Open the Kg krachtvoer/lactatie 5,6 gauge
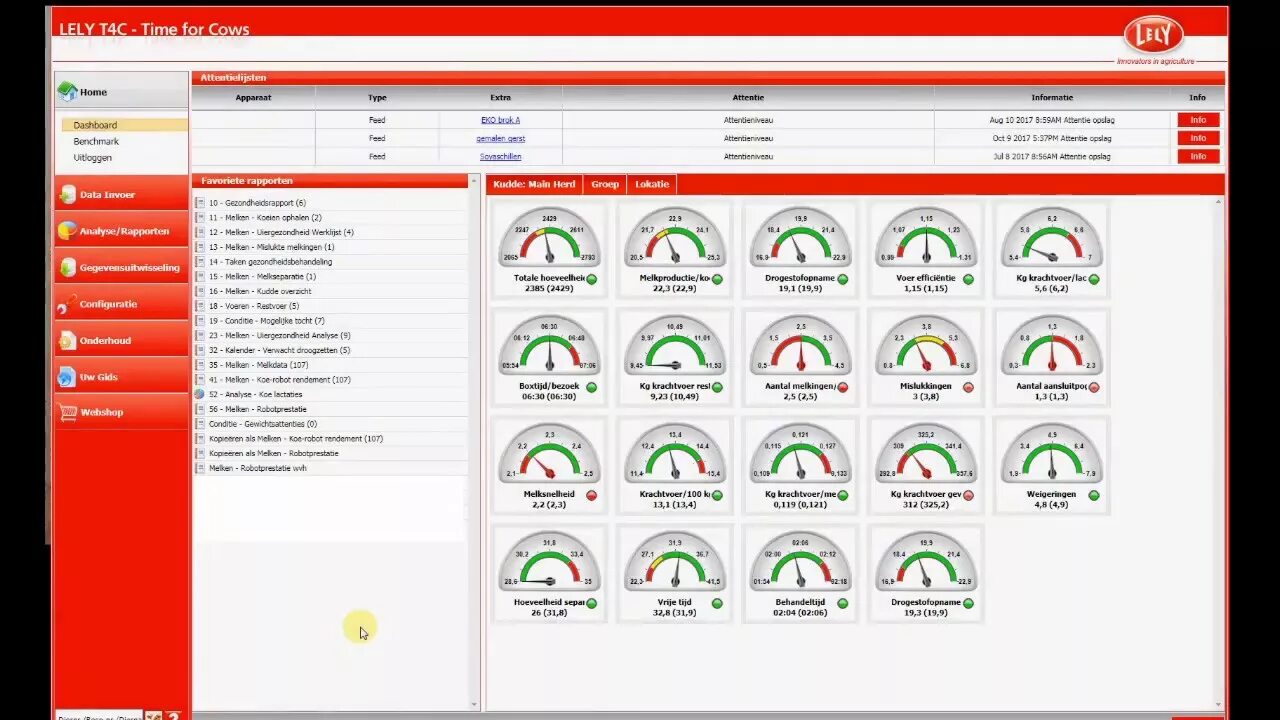 point(1051,250)
